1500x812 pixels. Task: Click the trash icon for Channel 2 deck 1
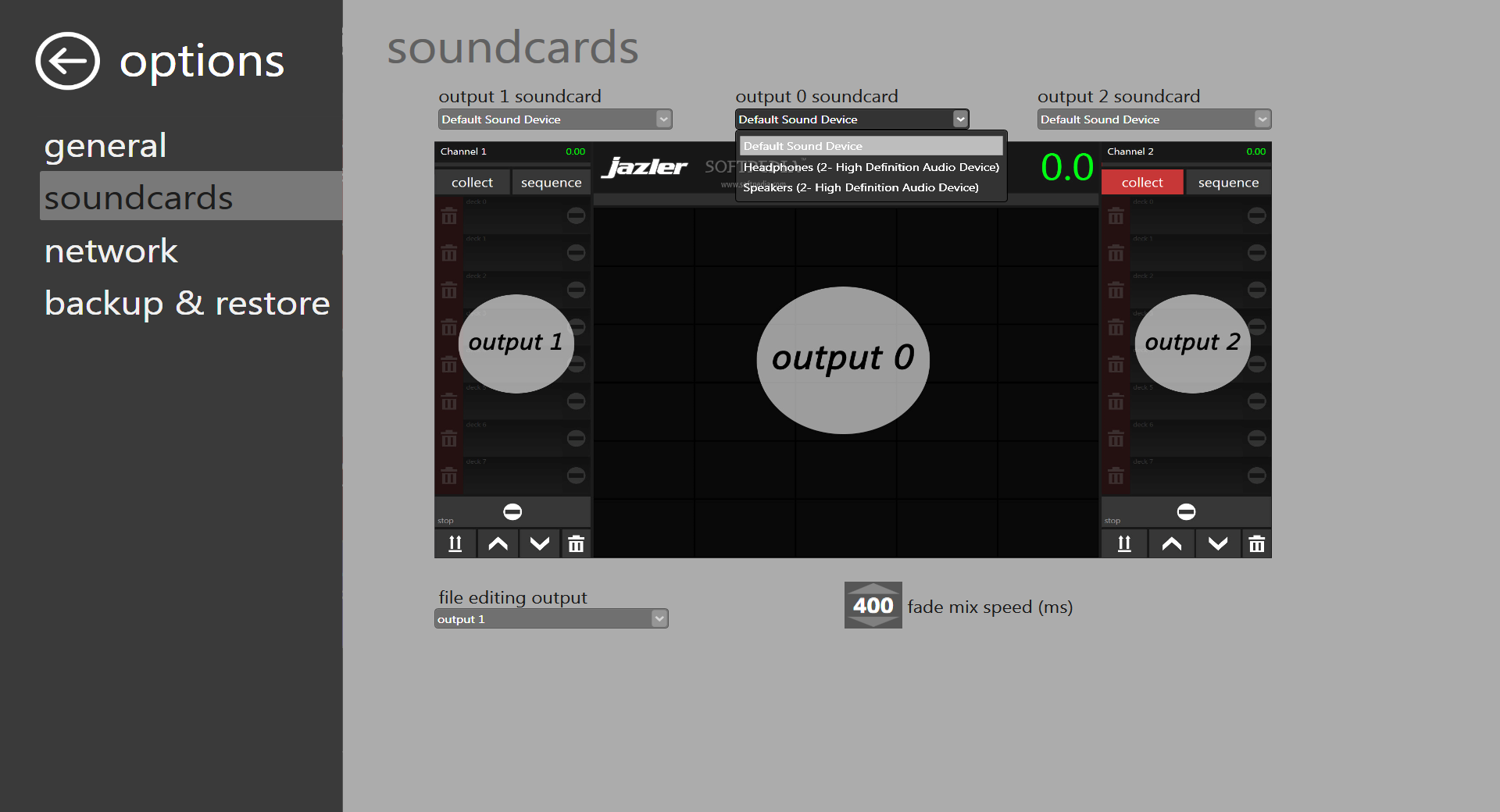(1116, 253)
